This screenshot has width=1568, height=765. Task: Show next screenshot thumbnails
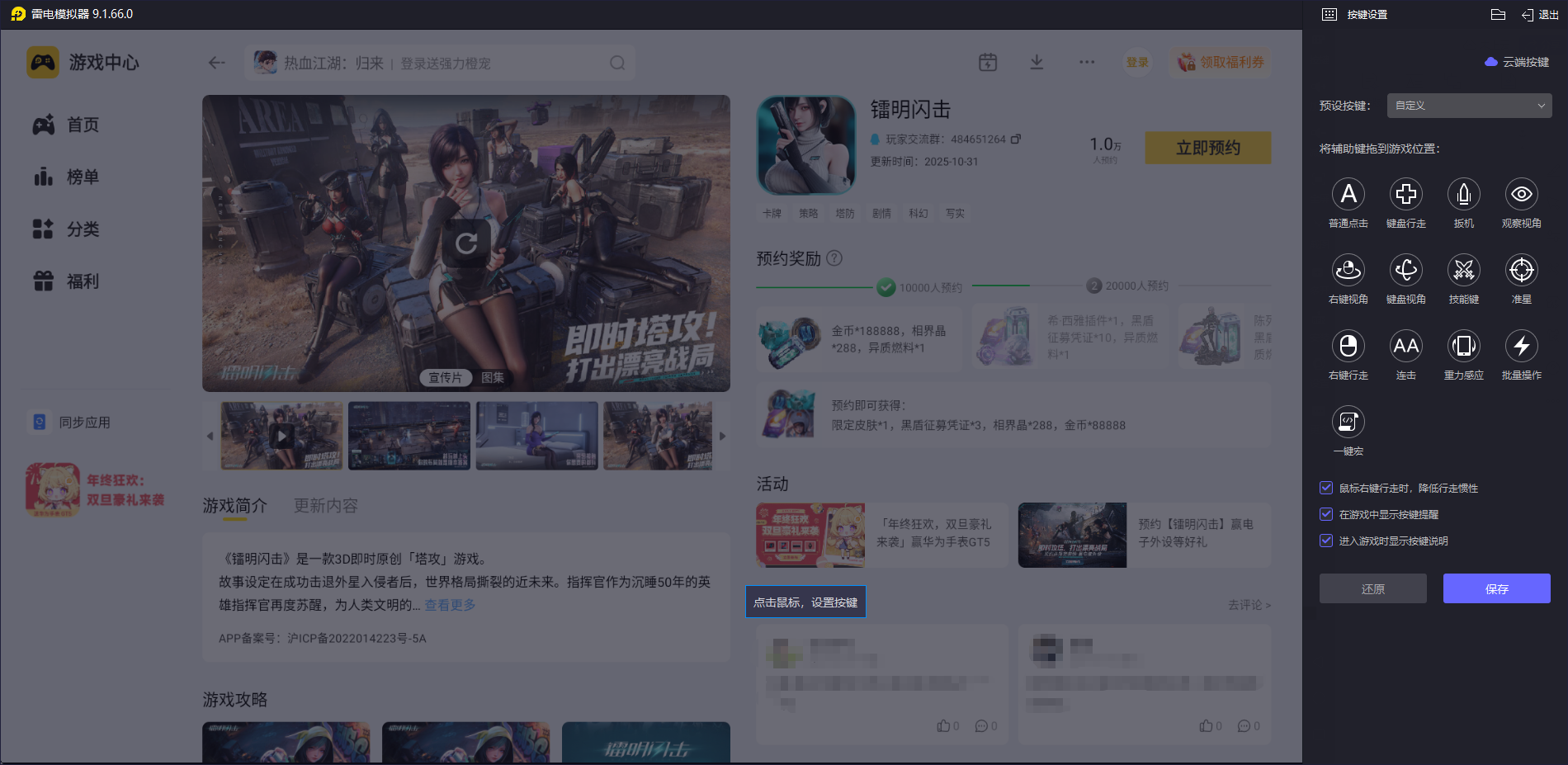click(722, 437)
